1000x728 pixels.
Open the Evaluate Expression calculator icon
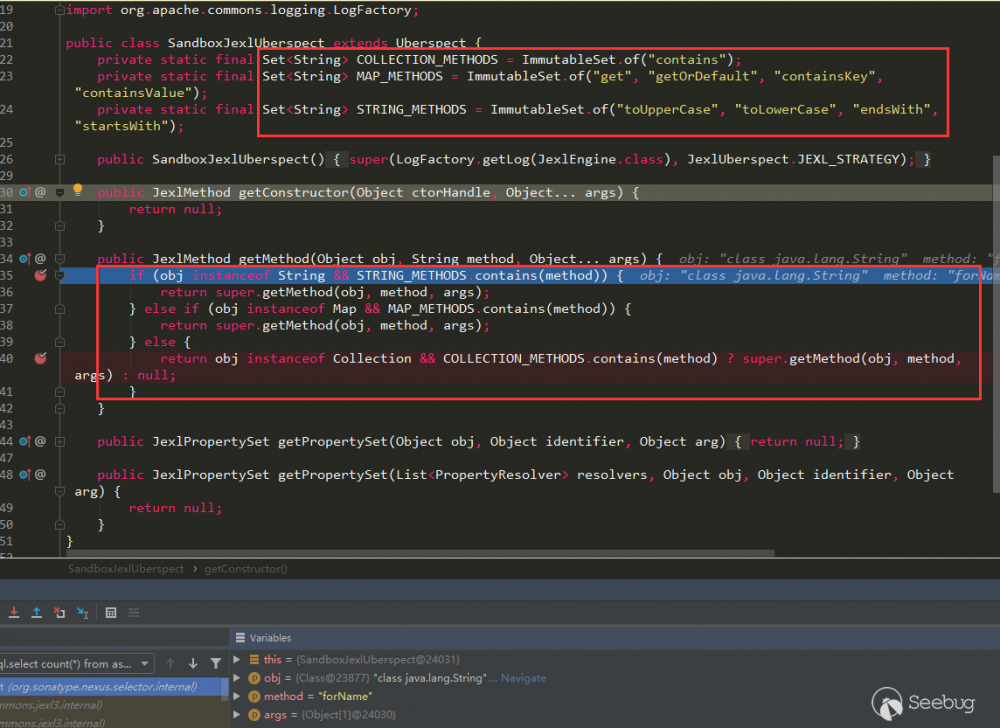pyautogui.click(x=111, y=612)
